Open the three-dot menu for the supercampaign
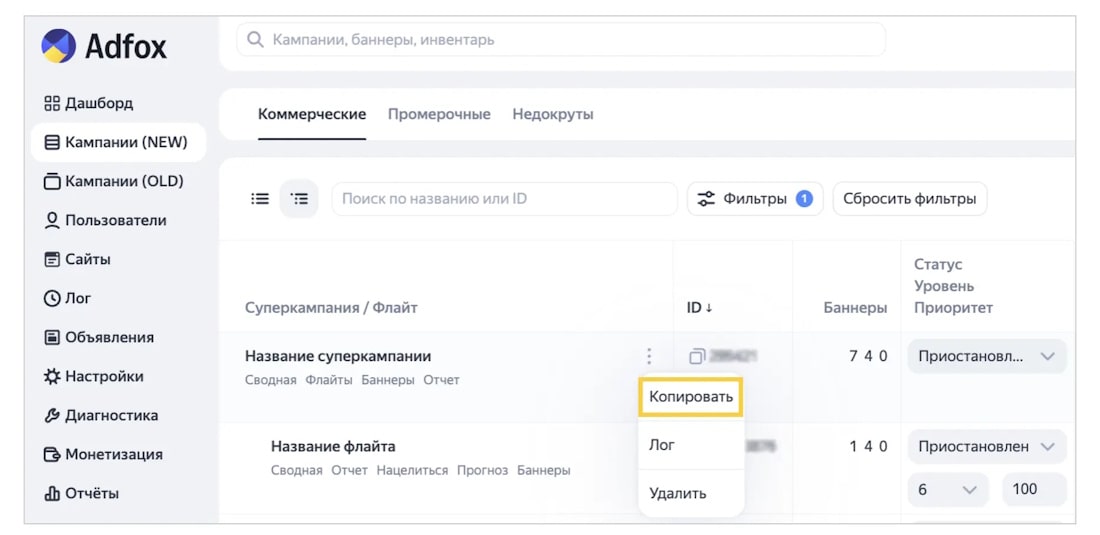 649,356
